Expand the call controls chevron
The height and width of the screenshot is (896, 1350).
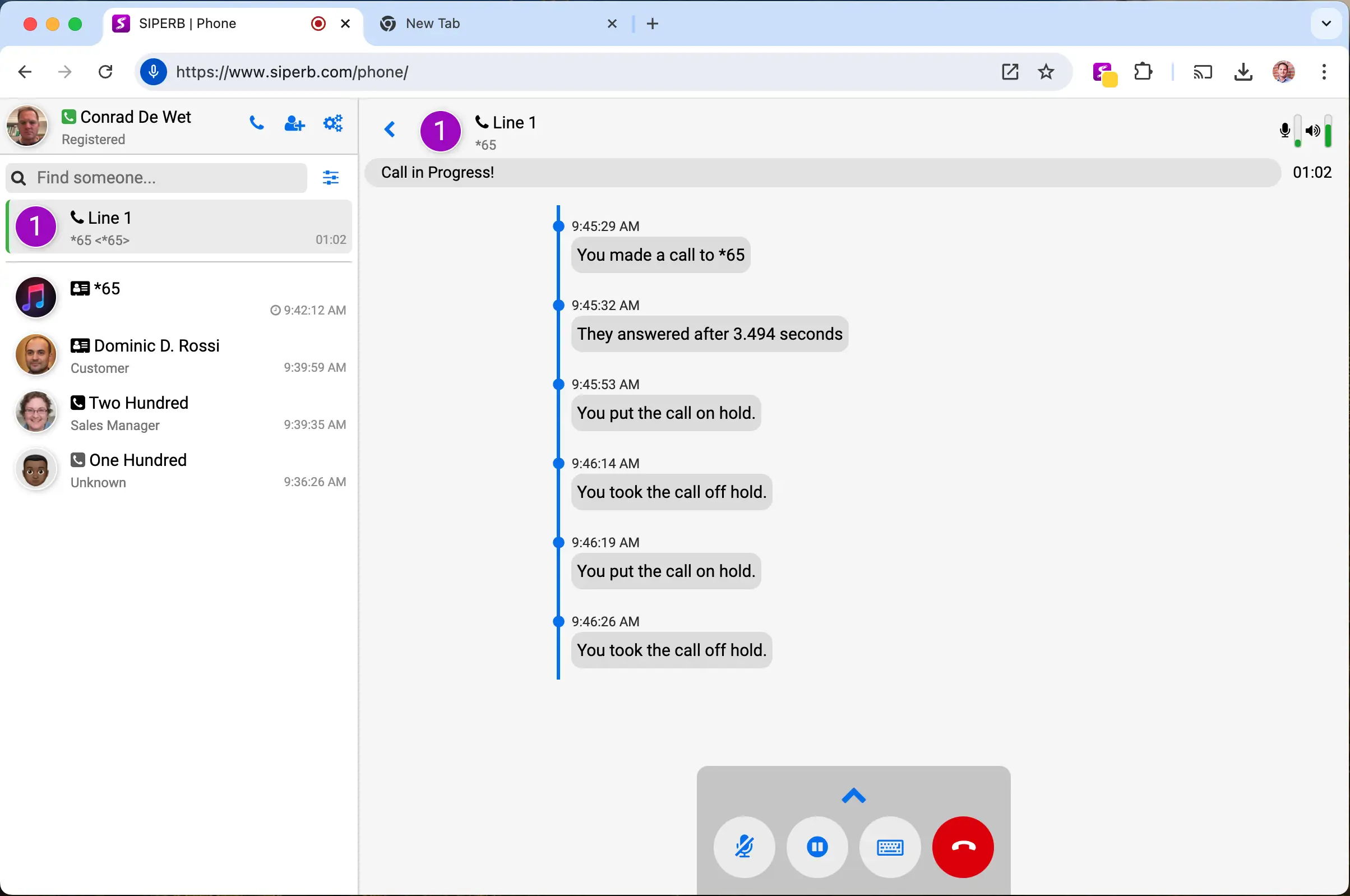click(853, 796)
